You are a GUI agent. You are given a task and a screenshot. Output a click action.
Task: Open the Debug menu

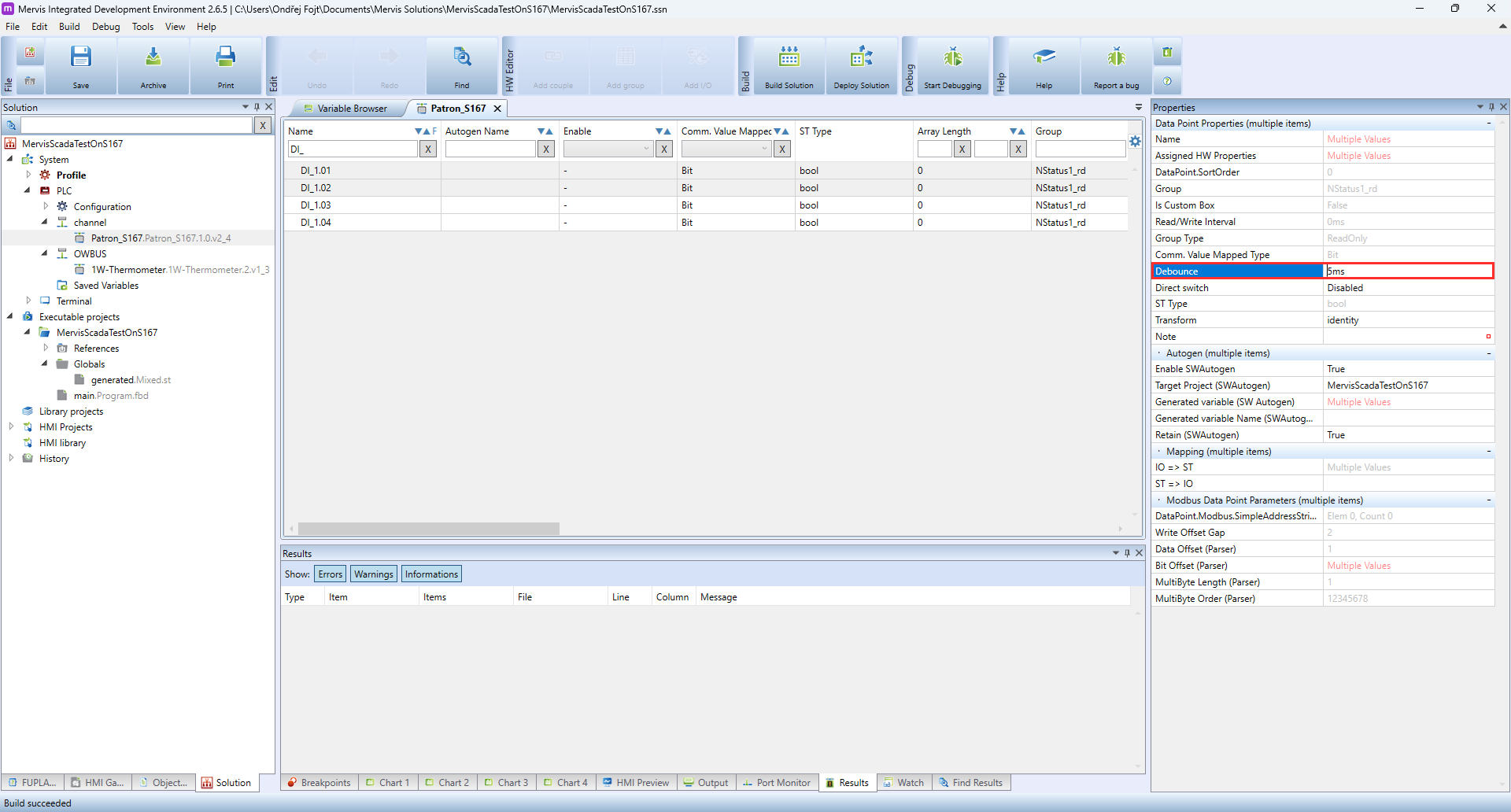tap(105, 27)
